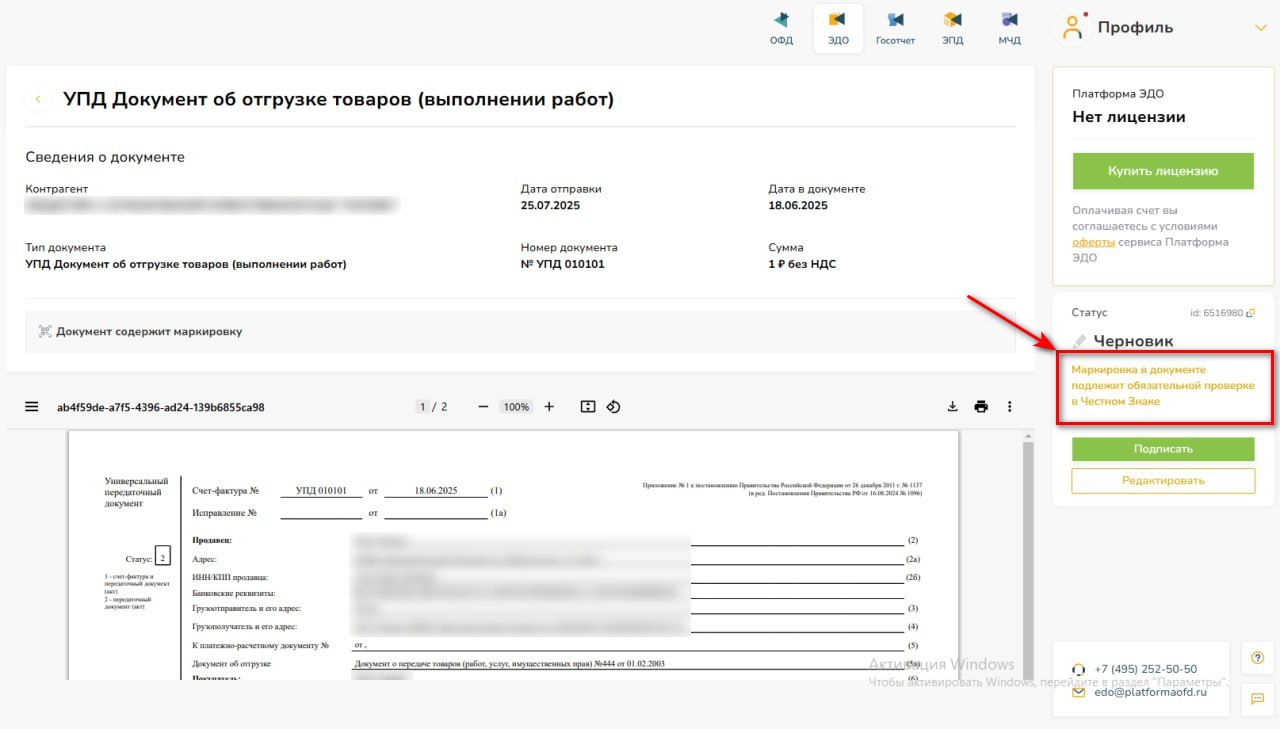Select the send date 25.07.2025

click(x=550, y=205)
